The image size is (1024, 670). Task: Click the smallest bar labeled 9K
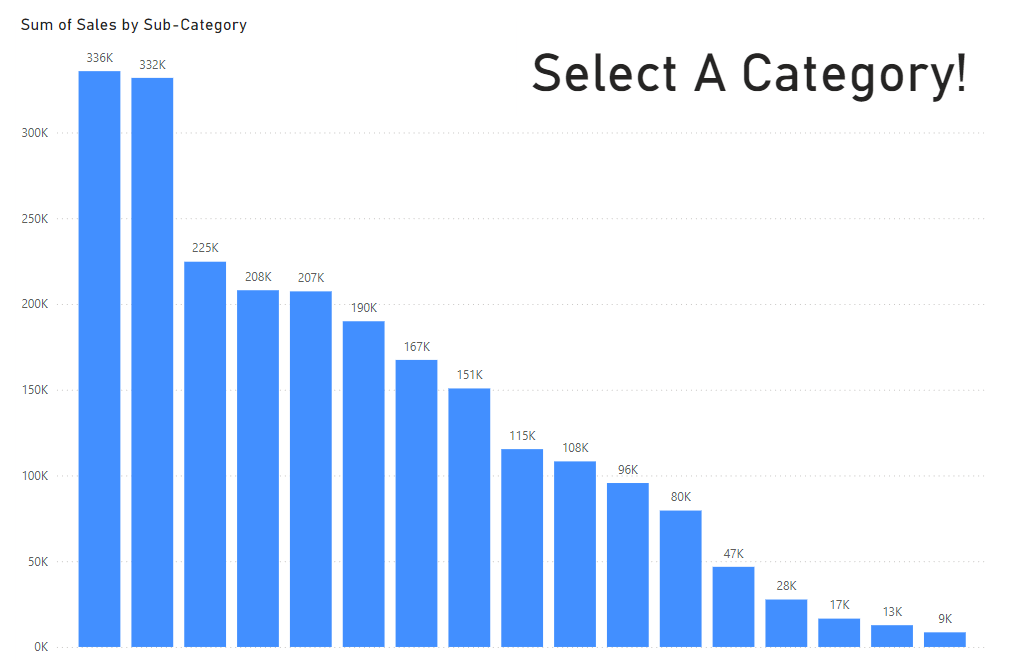click(x=945, y=639)
